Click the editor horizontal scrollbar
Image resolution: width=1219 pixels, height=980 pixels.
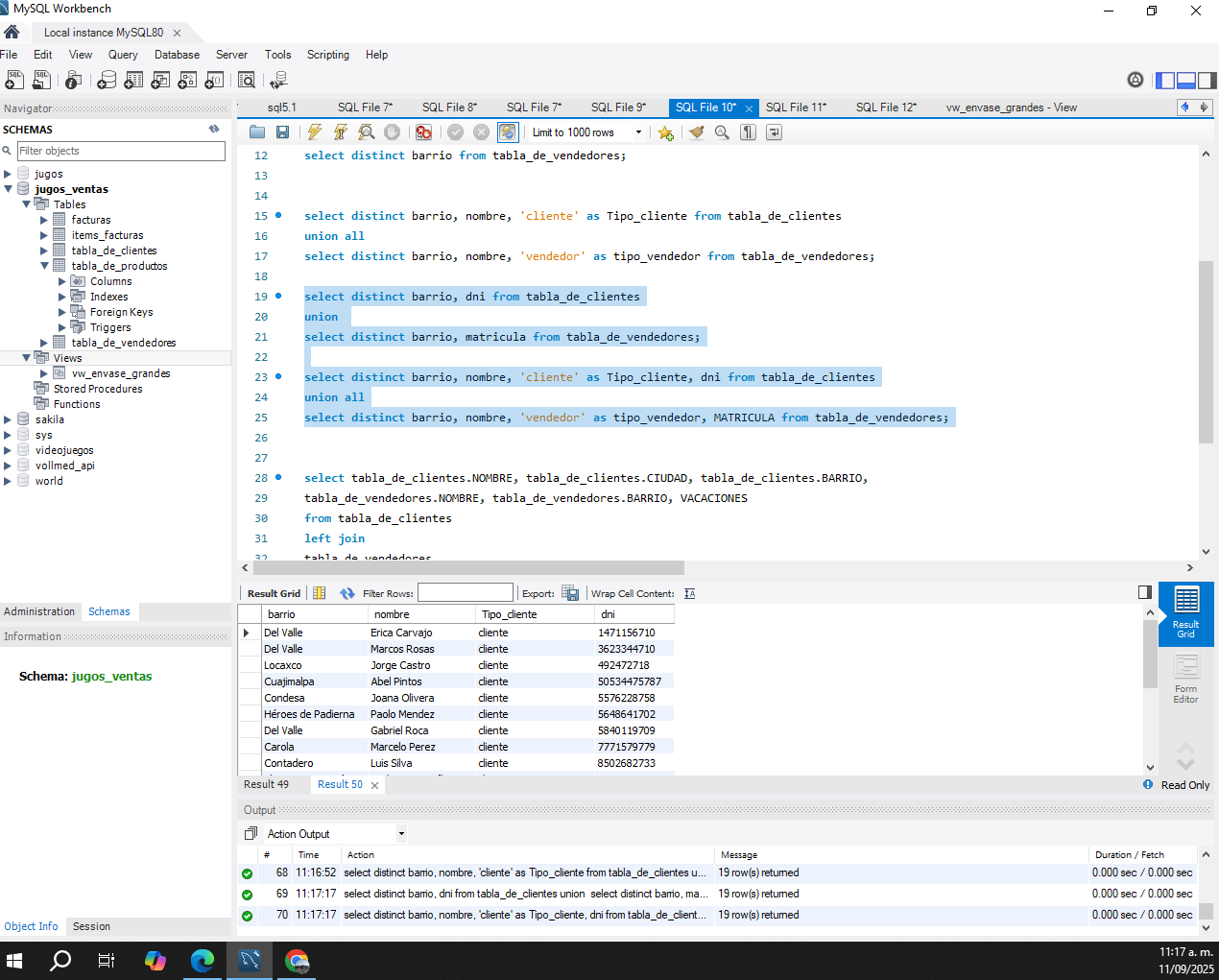coord(468,567)
